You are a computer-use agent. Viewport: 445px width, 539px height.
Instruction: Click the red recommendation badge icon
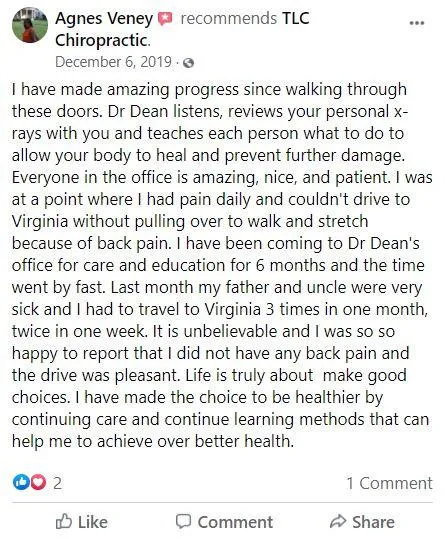point(165,19)
